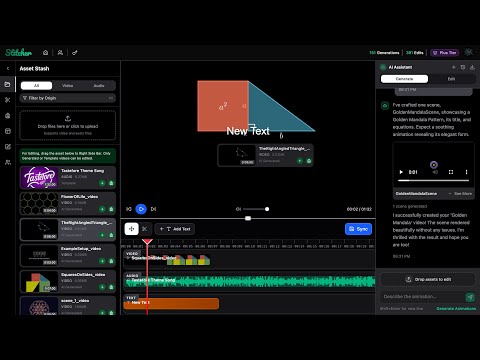Switch to the Edit tab in AI Assistant

(451, 79)
